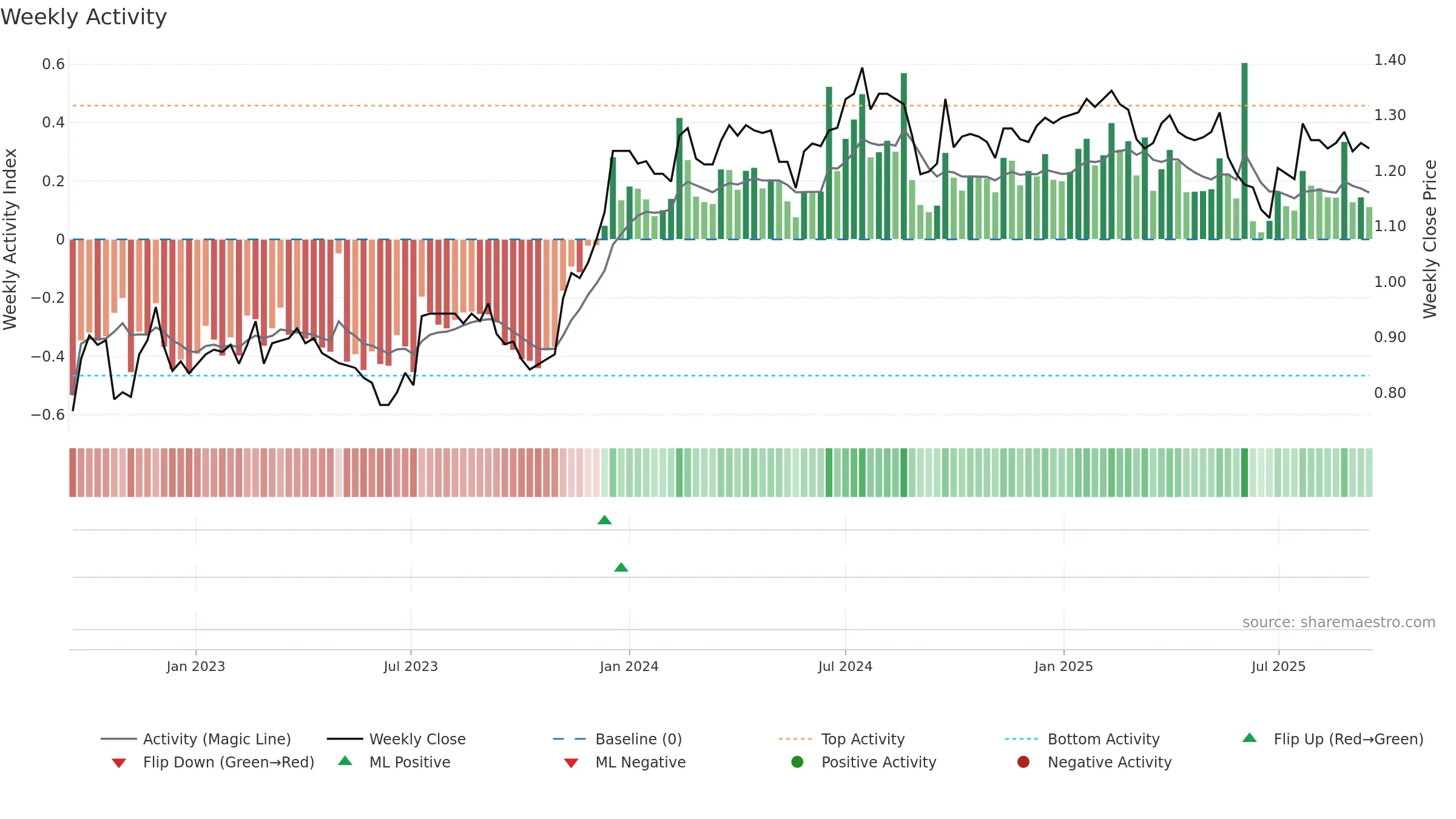Toggle the Positive Activity legend entry
1456x819 pixels.
863,762
